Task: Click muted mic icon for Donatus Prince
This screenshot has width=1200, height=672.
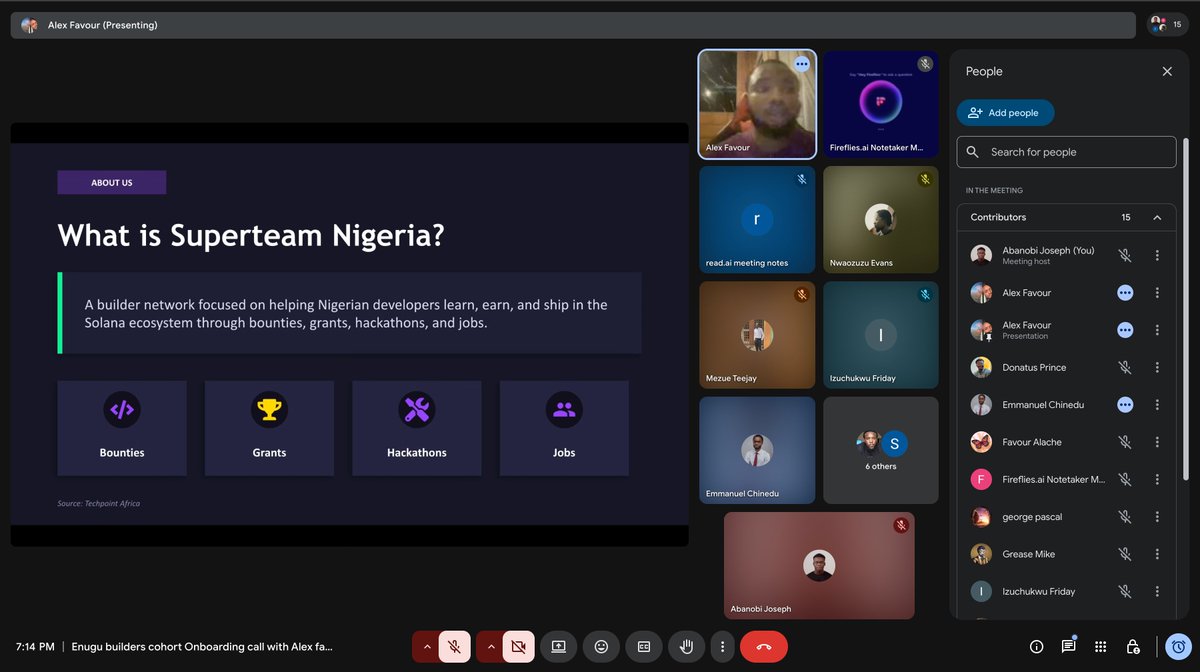Action: 1125,367
